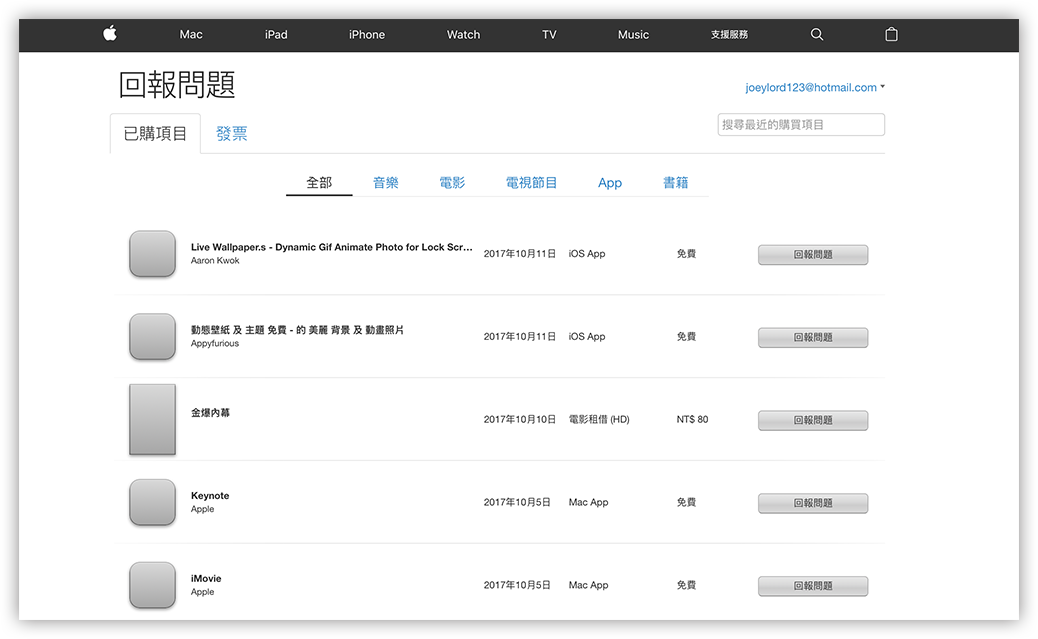Open the search magnifier icon

click(x=817, y=34)
